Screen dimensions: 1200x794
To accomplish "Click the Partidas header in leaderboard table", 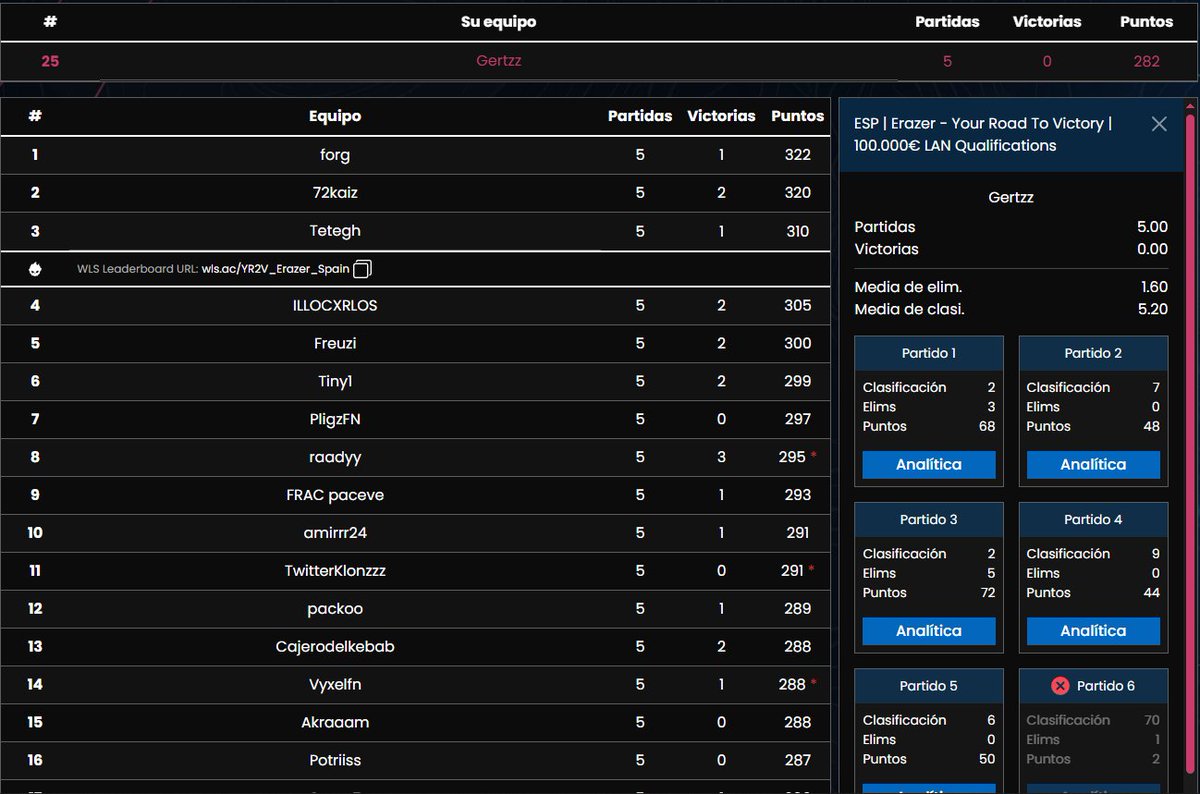I will pyautogui.click(x=640, y=116).
